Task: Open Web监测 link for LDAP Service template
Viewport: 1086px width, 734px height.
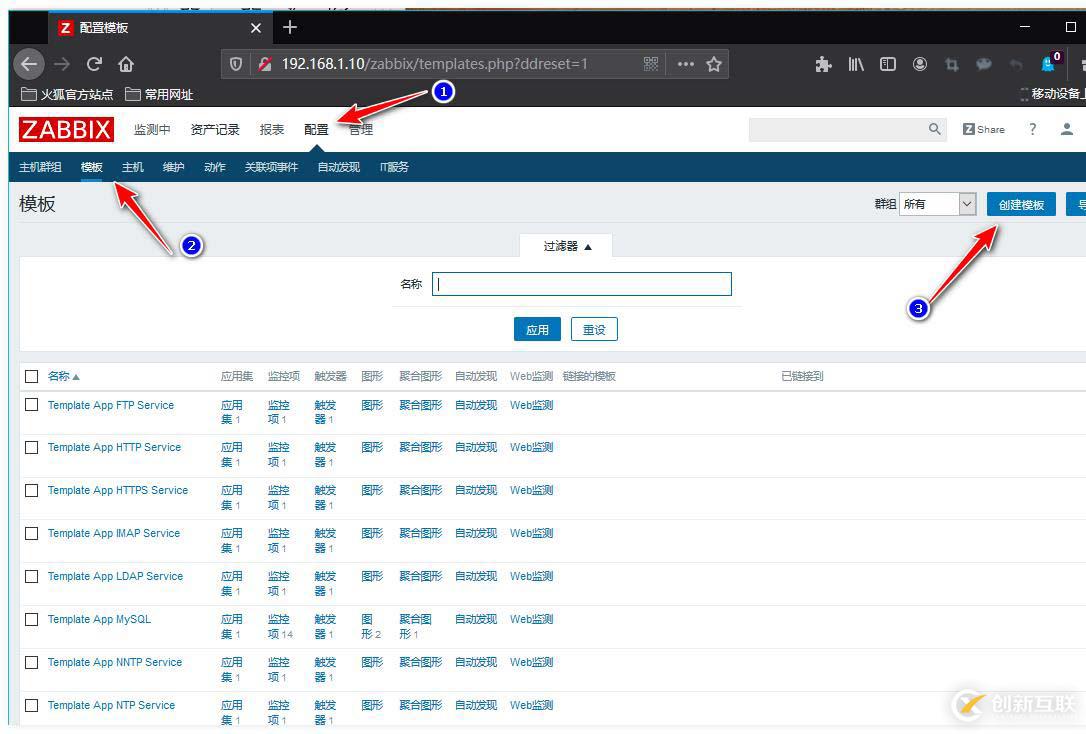Action: tap(531, 576)
